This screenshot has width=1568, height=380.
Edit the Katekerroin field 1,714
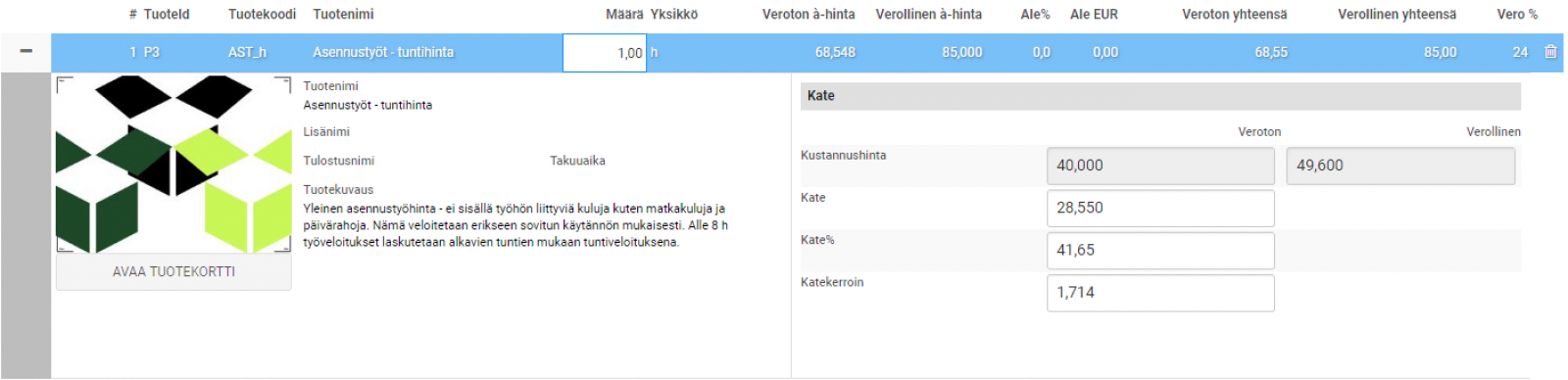[1160, 292]
